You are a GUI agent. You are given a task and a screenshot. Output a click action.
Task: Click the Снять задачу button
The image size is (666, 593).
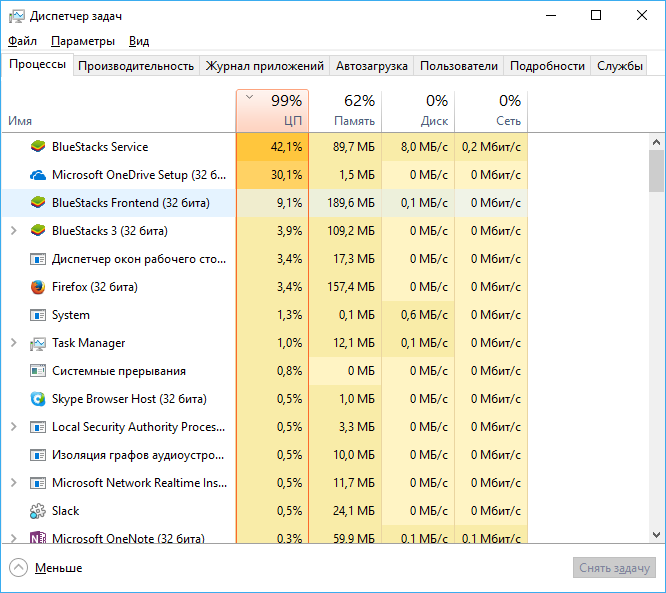[x=614, y=568]
